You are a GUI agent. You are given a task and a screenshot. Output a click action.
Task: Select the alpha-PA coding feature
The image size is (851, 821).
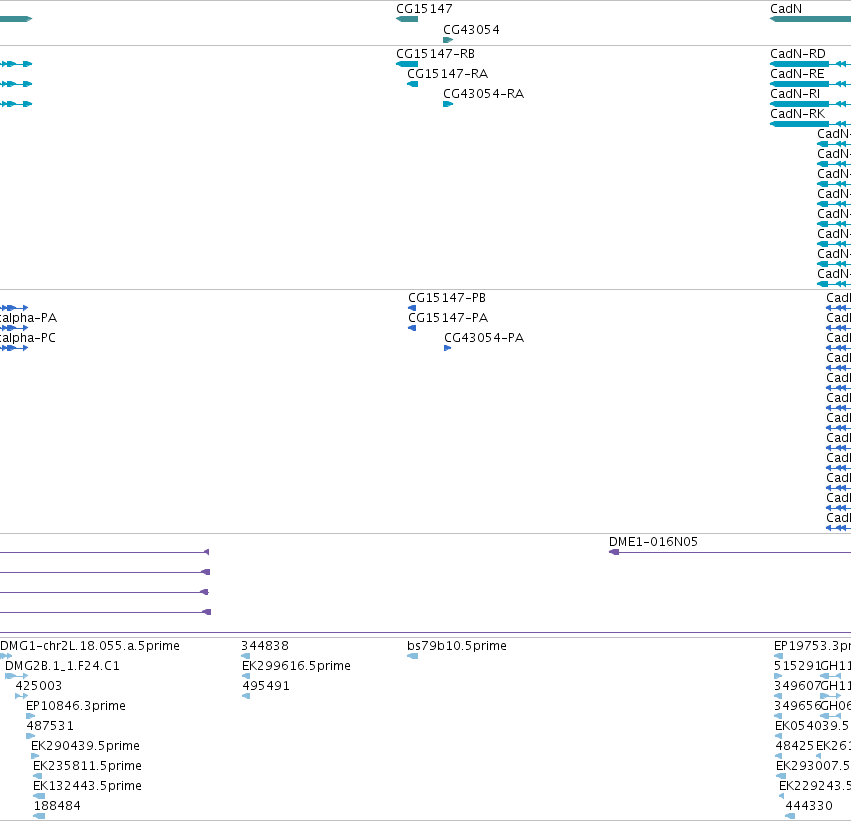click(x=28, y=318)
